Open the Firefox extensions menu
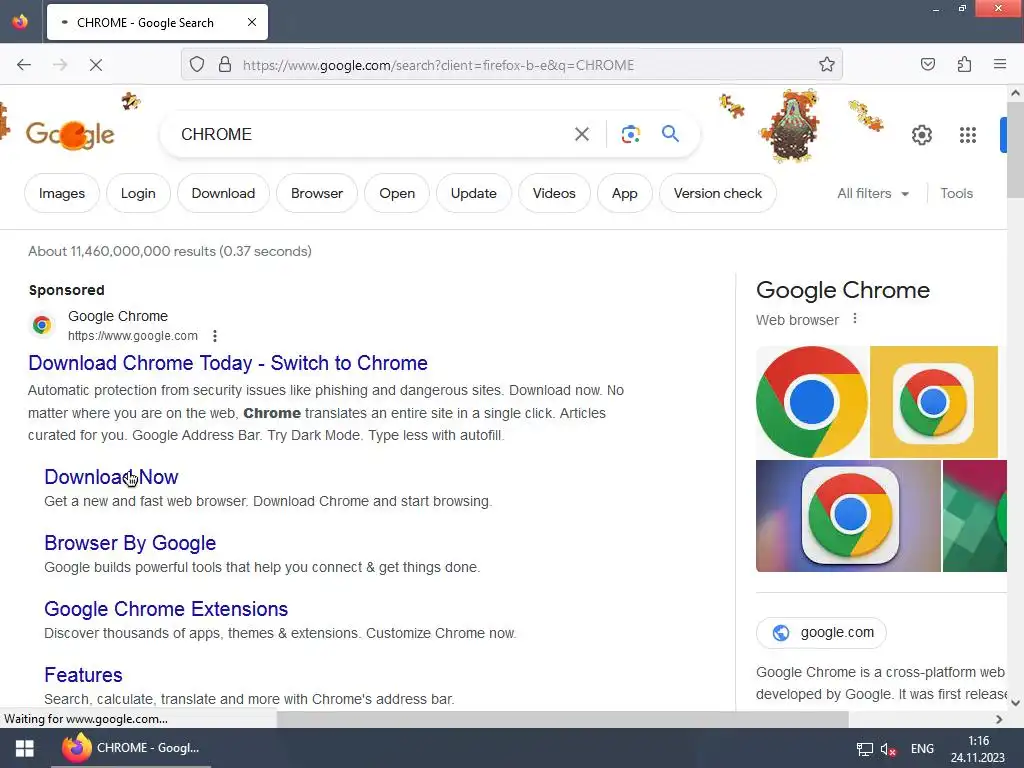This screenshot has height=768, width=1024. tap(964, 64)
